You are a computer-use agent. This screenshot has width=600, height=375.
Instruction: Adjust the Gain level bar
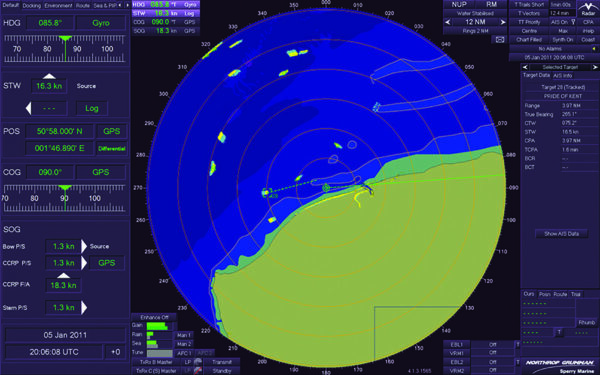(160, 326)
